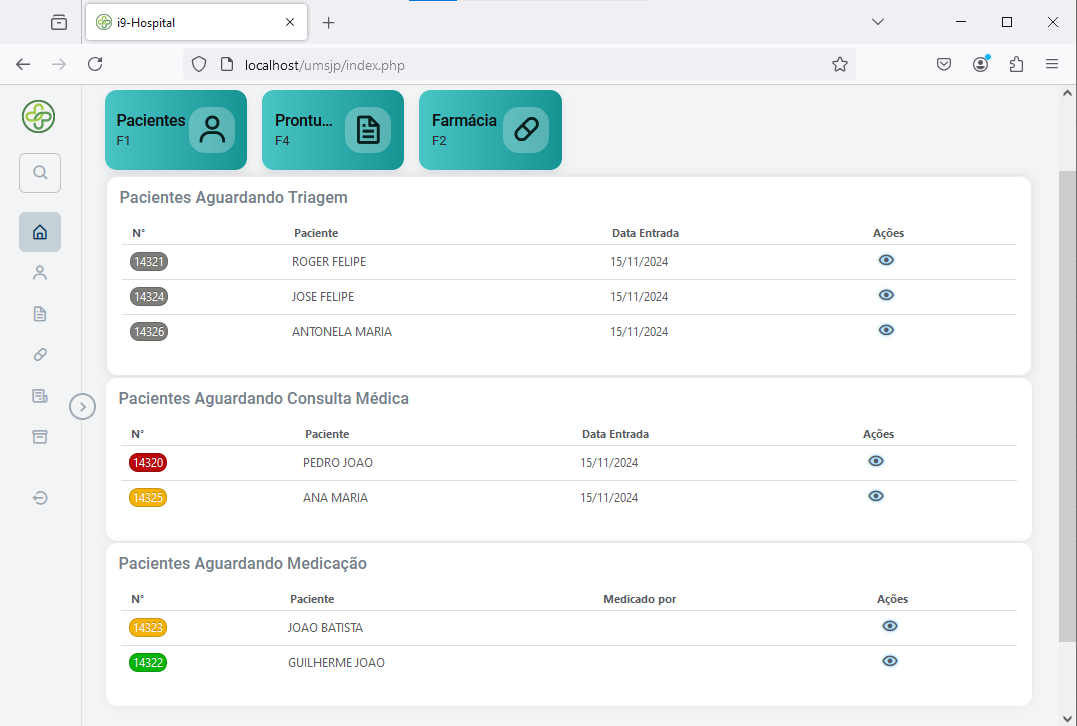Click the site information page icon

[x=227, y=65]
